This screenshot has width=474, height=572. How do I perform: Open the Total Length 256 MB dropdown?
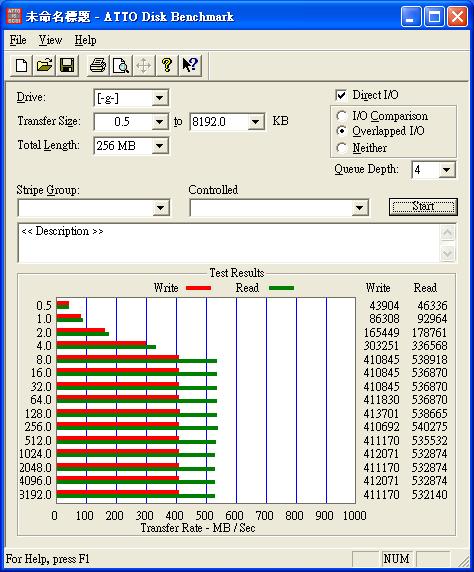159,146
